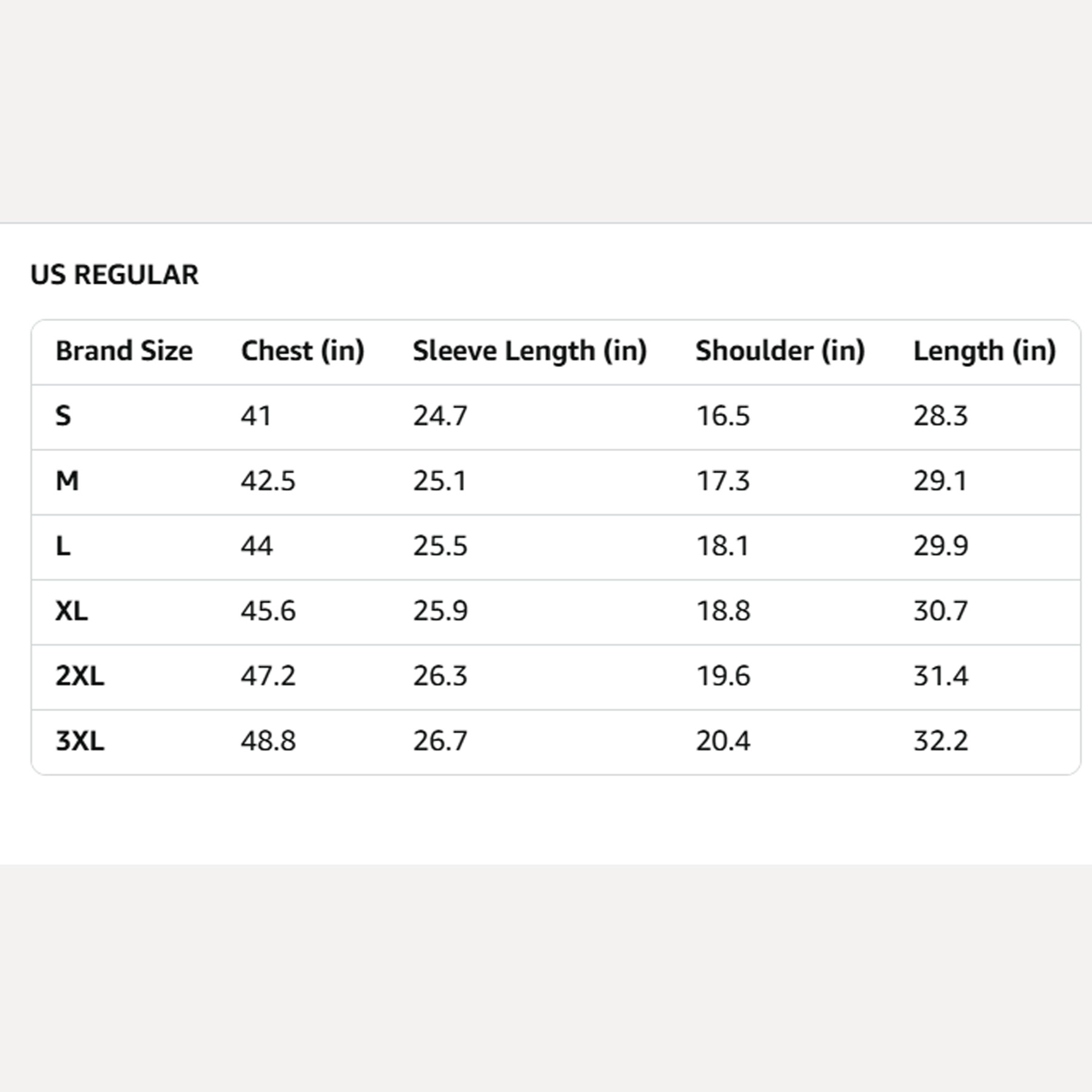Click shoulder value 18.1 for L
The image size is (1092, 1092).
point(723,546)
